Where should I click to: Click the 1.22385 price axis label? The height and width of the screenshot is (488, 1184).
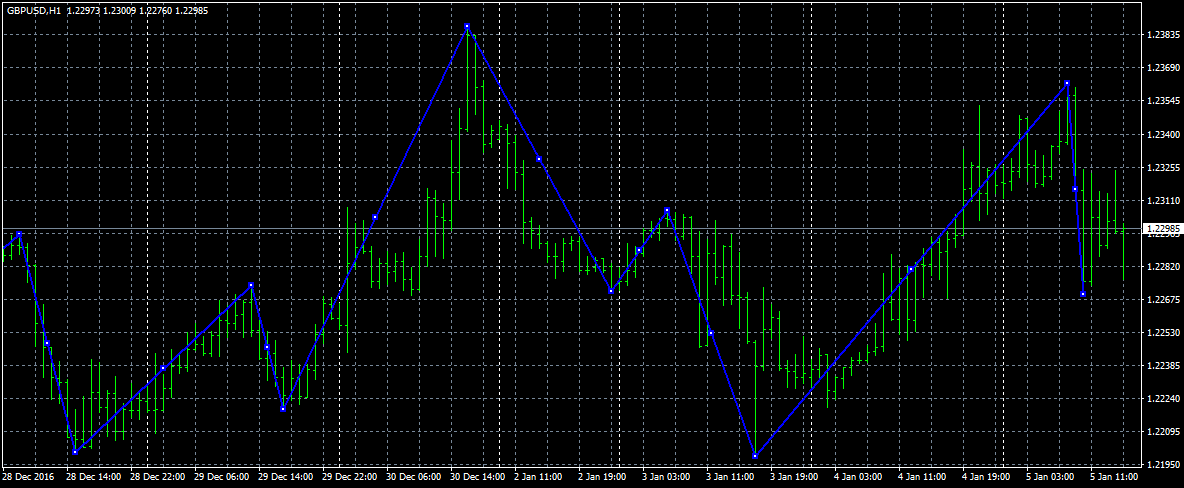point(1162,366)
